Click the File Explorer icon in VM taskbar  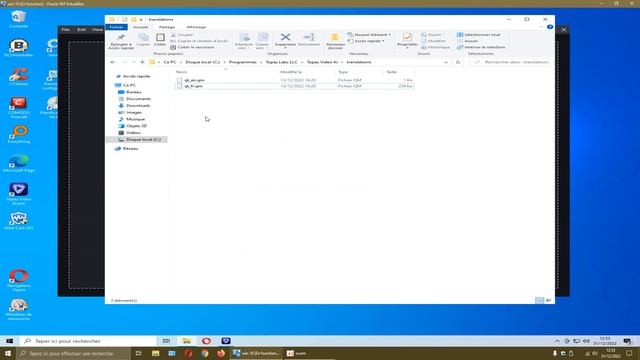(187, 341)
